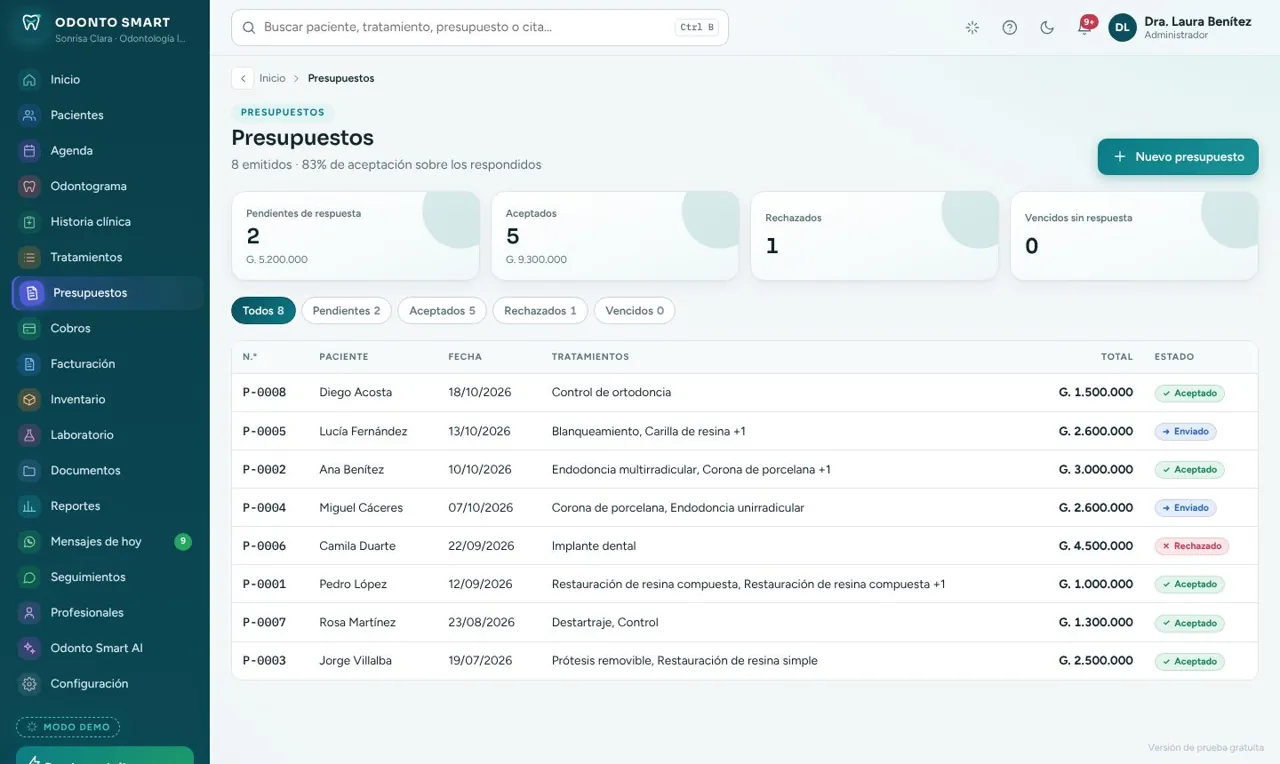This screenshot has height=764, width=1280.
Task: Click the Modo Demo badge
Action: point(68,727)
